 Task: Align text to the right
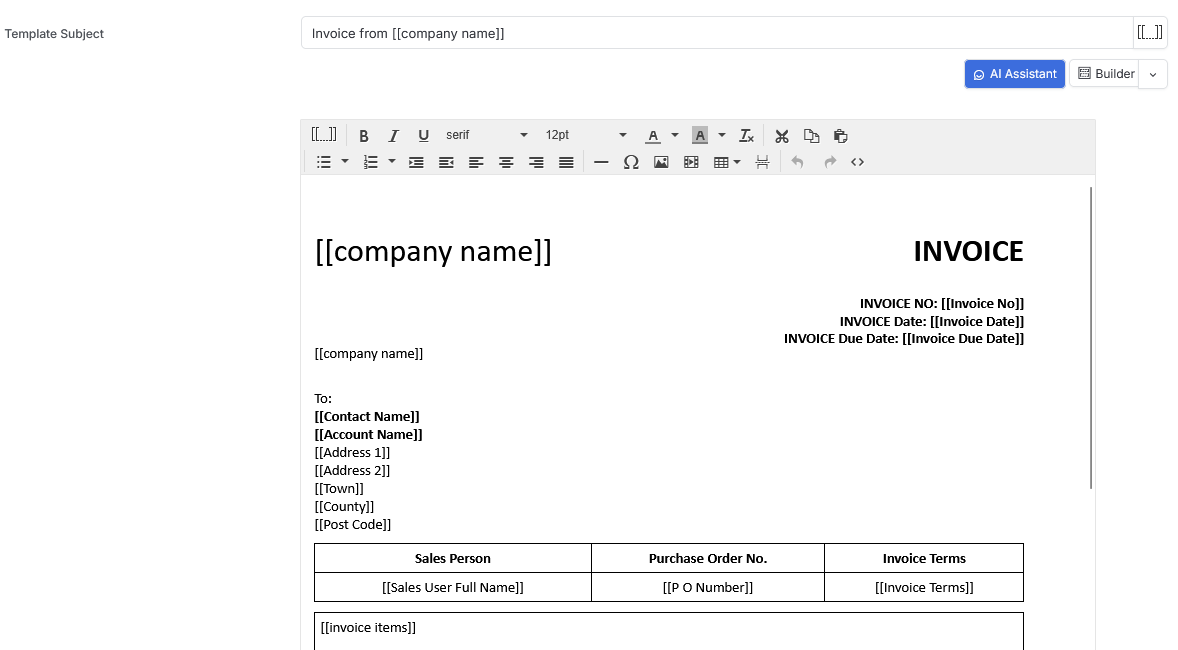pos(536,162)
